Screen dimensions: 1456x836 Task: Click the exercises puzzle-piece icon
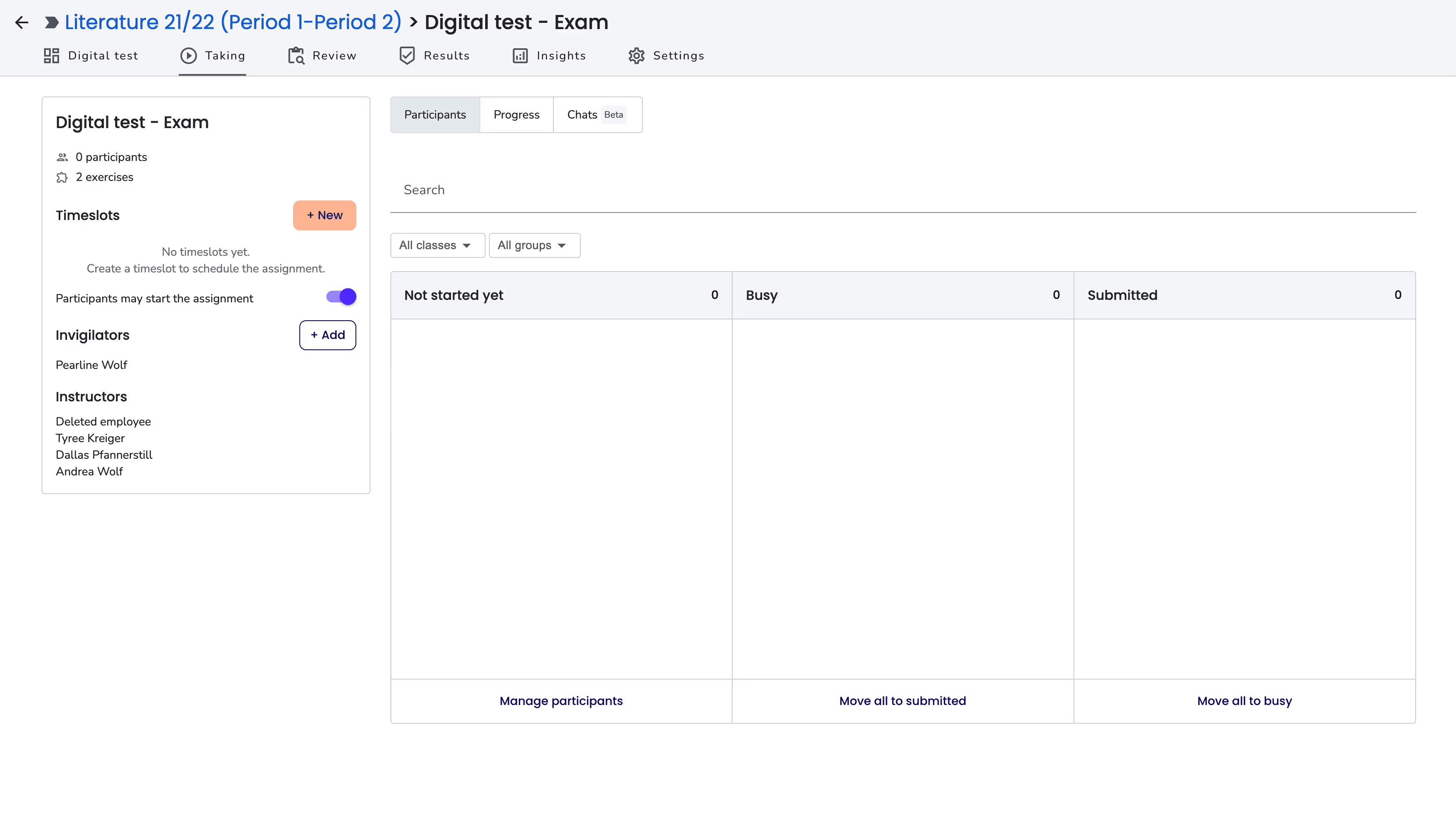[62, 178]
